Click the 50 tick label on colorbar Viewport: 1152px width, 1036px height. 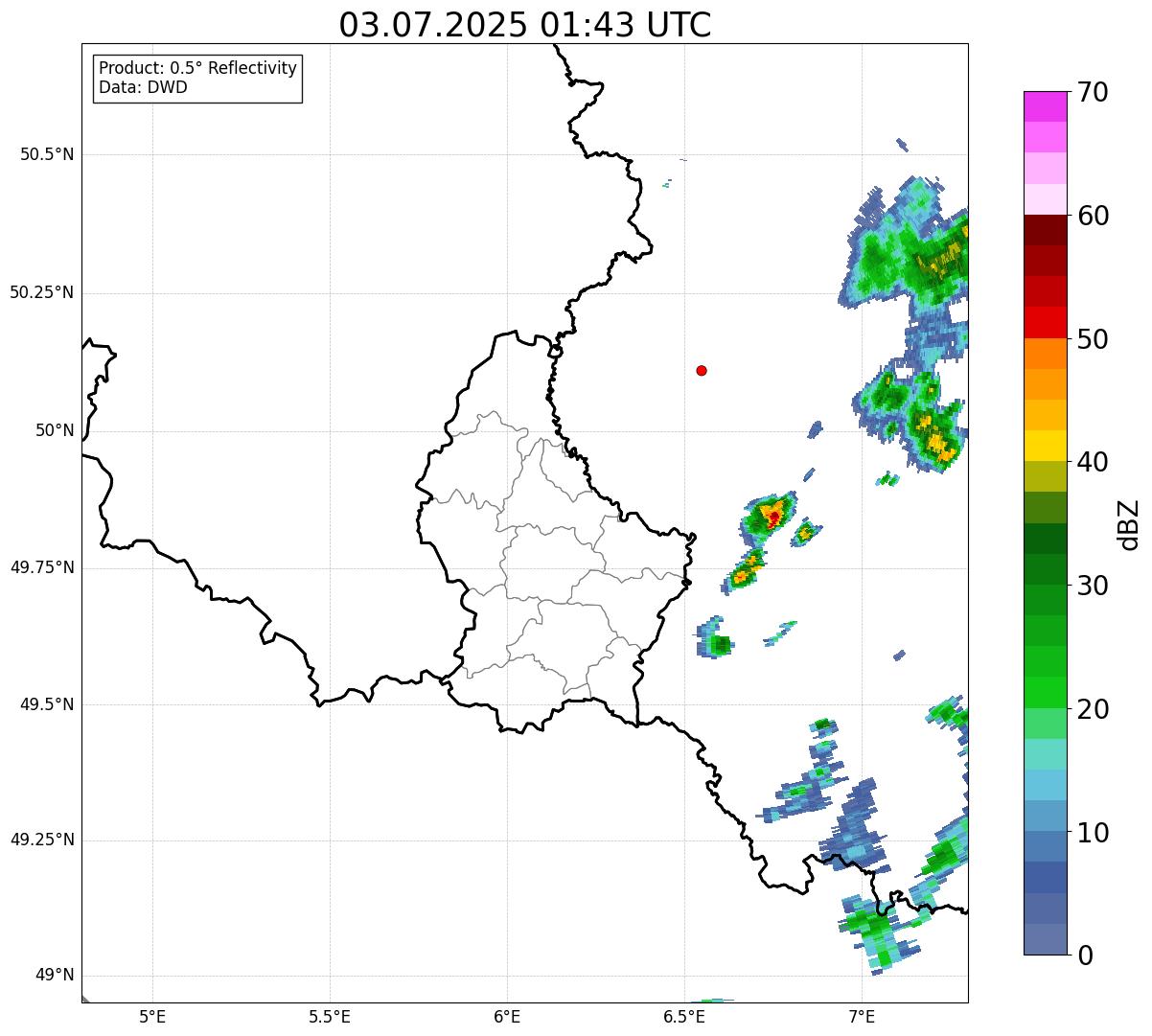1093,339
